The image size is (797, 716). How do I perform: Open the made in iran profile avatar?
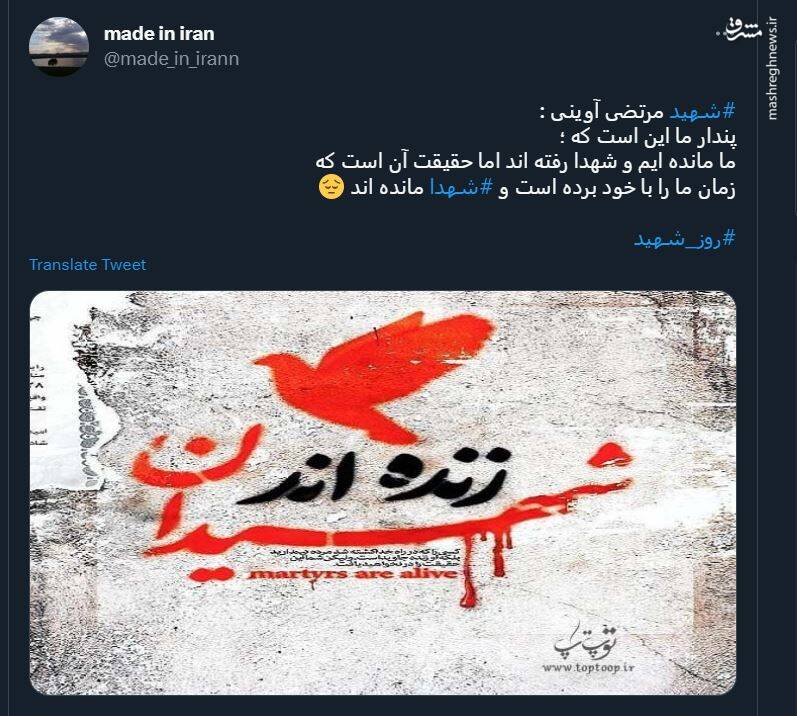59,47
